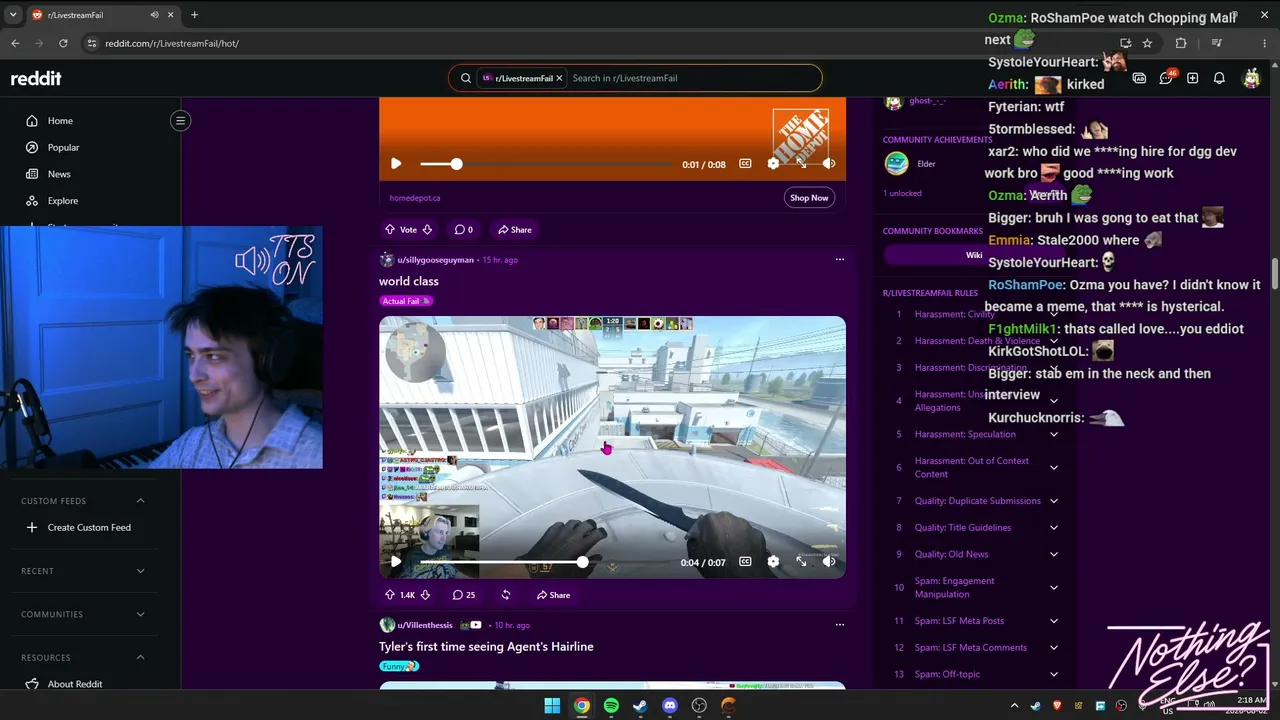The width and height of the screenshot is (1280, 720).
Task: Open a new Chrome tab
Action: point(194,15)
